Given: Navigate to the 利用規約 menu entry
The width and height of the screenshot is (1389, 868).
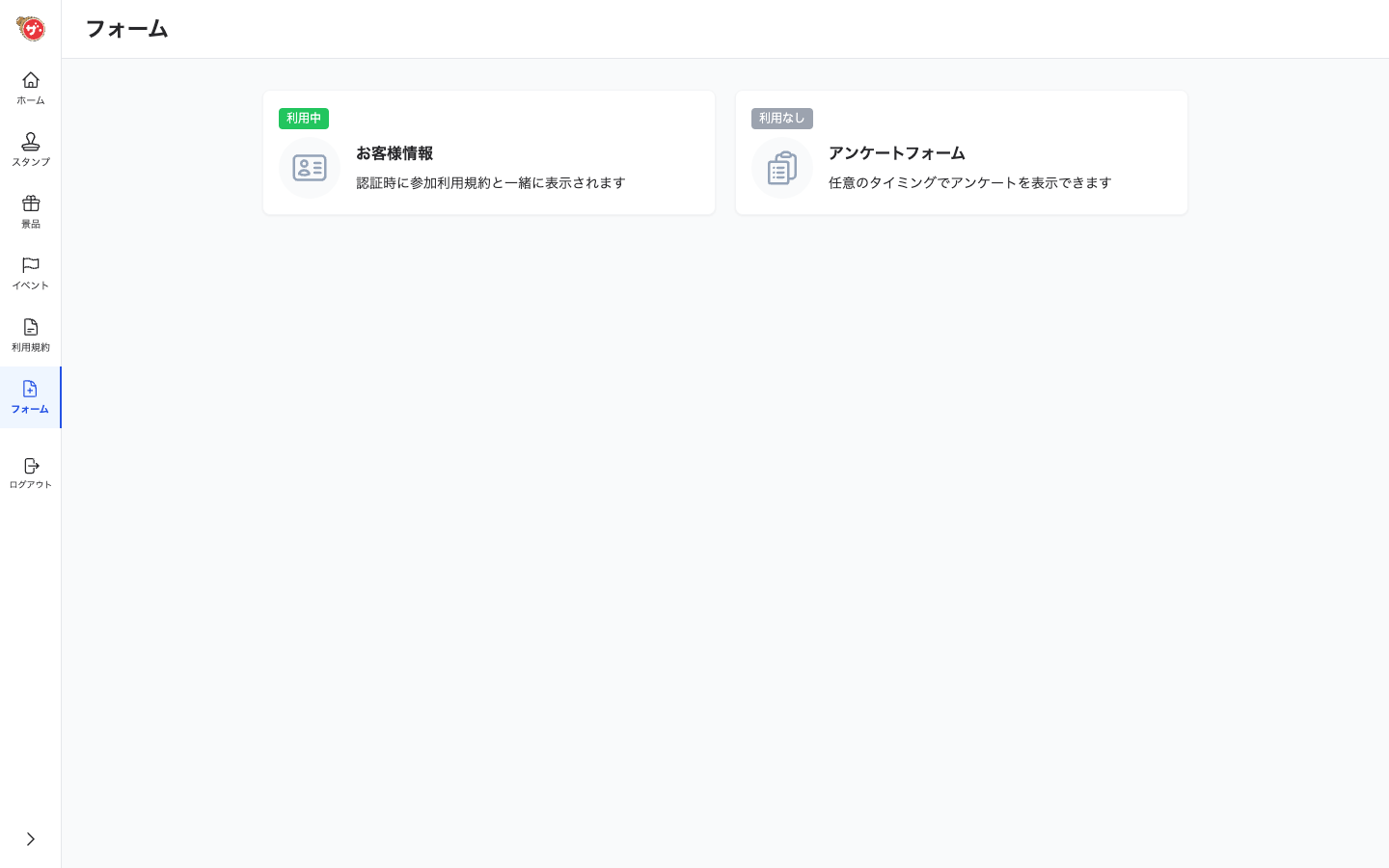Looking at the screenshot, I should (30, 334).
